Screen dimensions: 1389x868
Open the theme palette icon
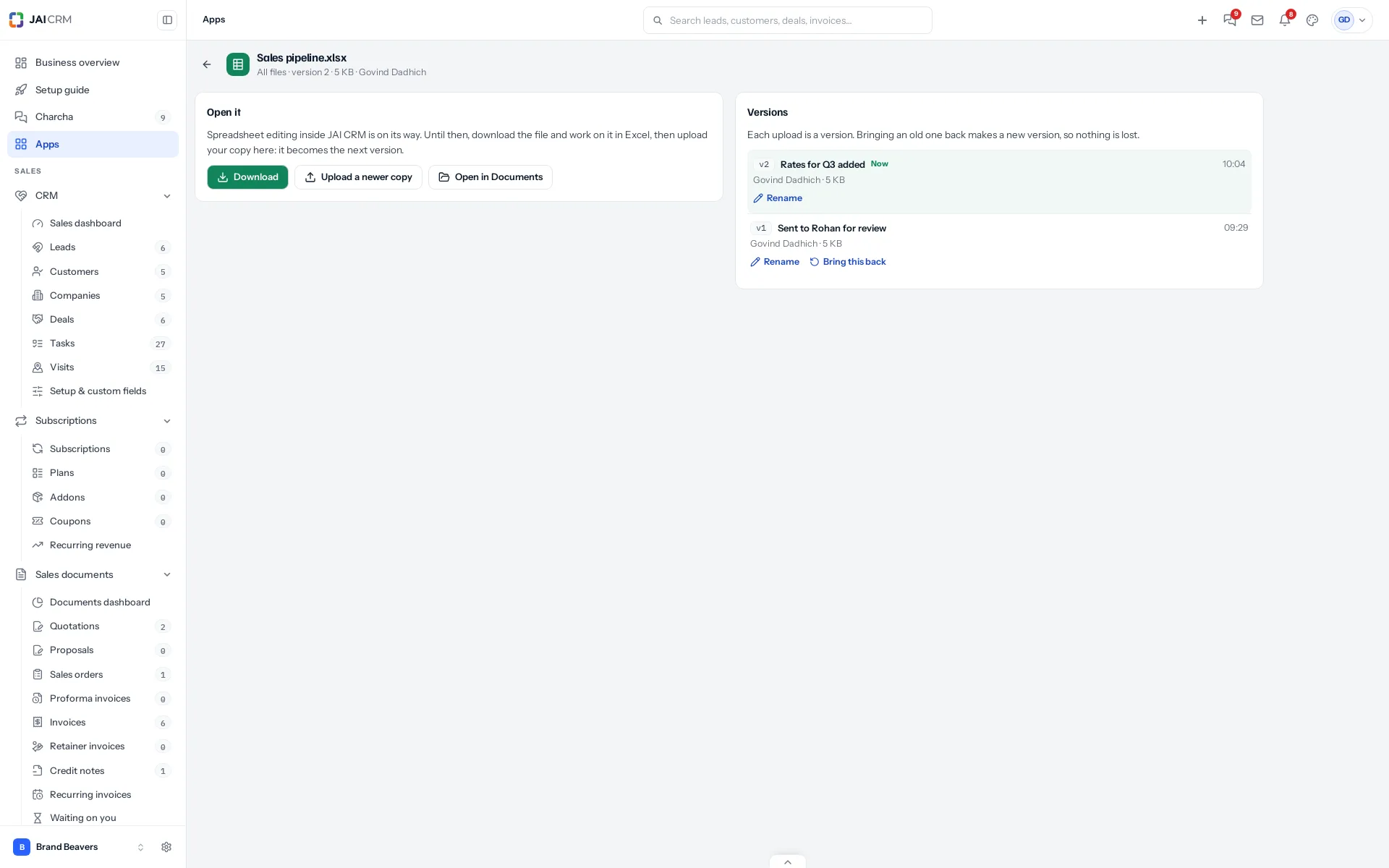tap(1312, 20)
